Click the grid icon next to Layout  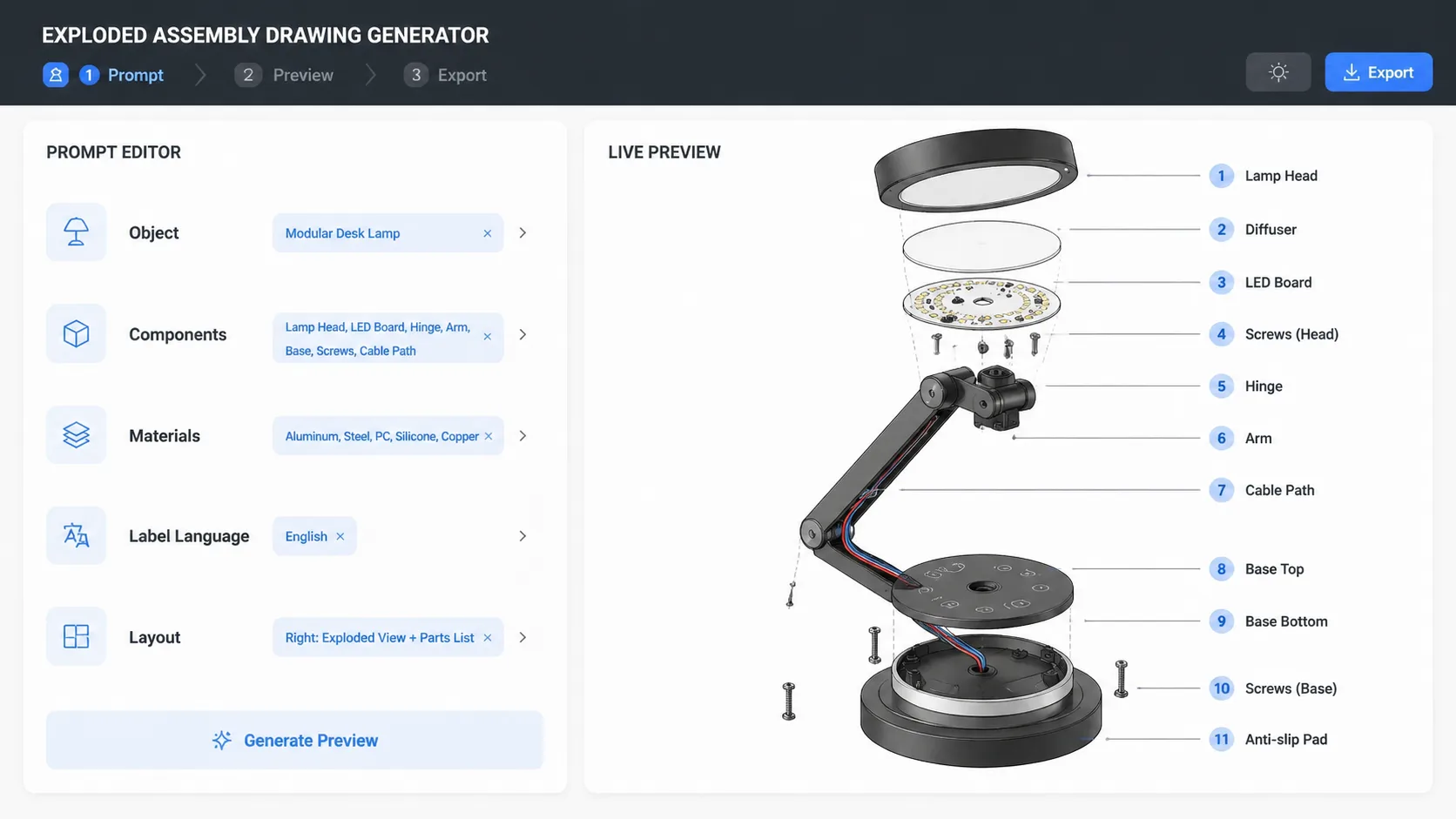click(76, 636)
